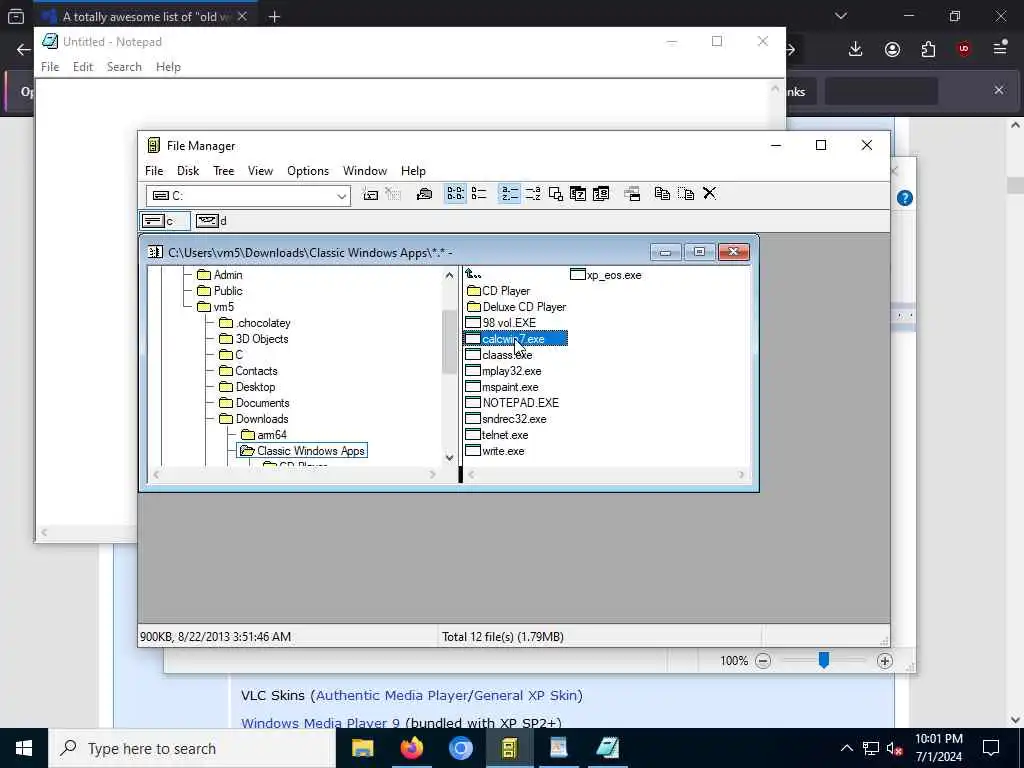Click the zoom in plus button
The height and width of the screenshot is (768, 1024).
[885, 661]
